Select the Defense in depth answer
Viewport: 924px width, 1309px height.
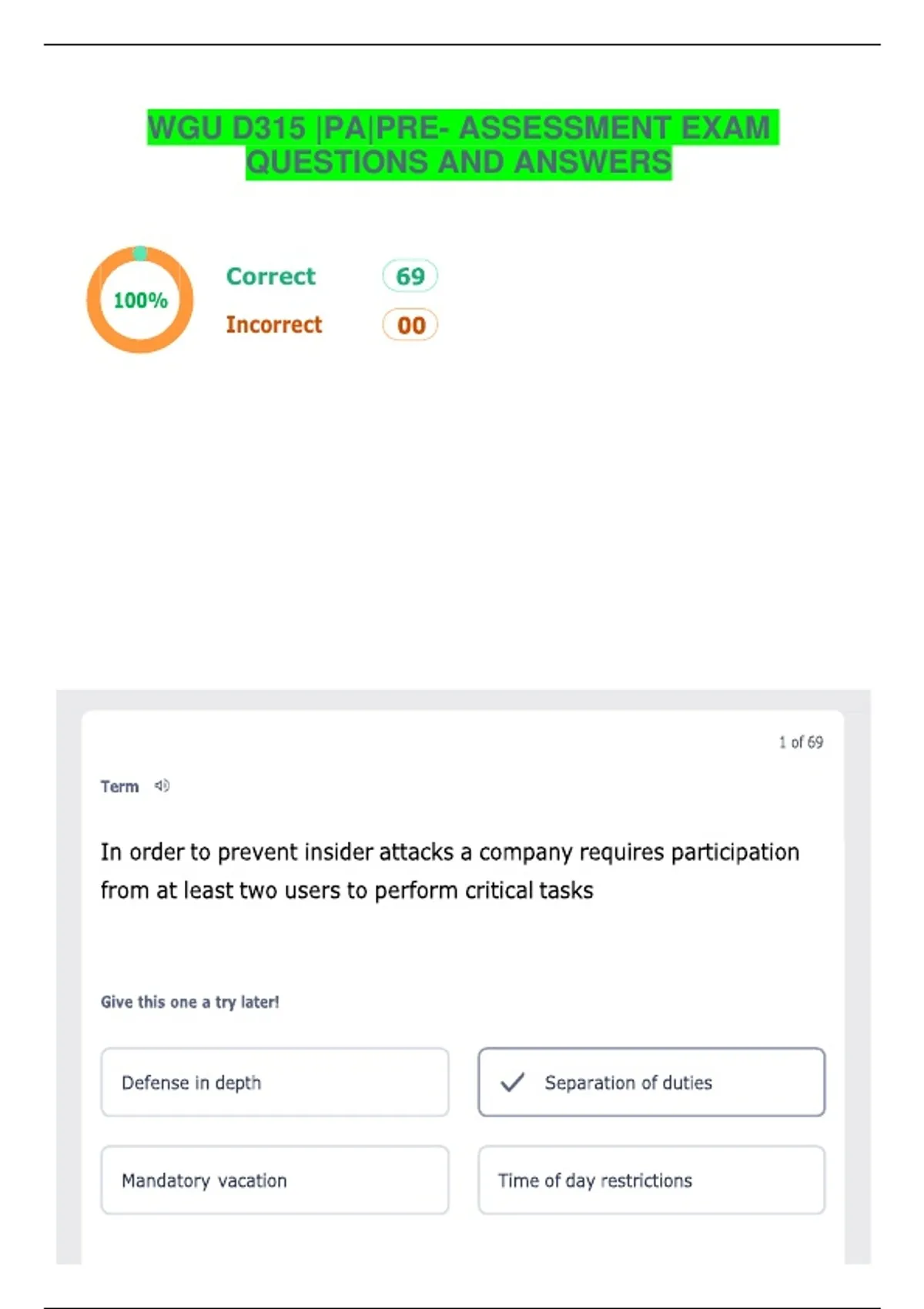[x=274, y=1082]
